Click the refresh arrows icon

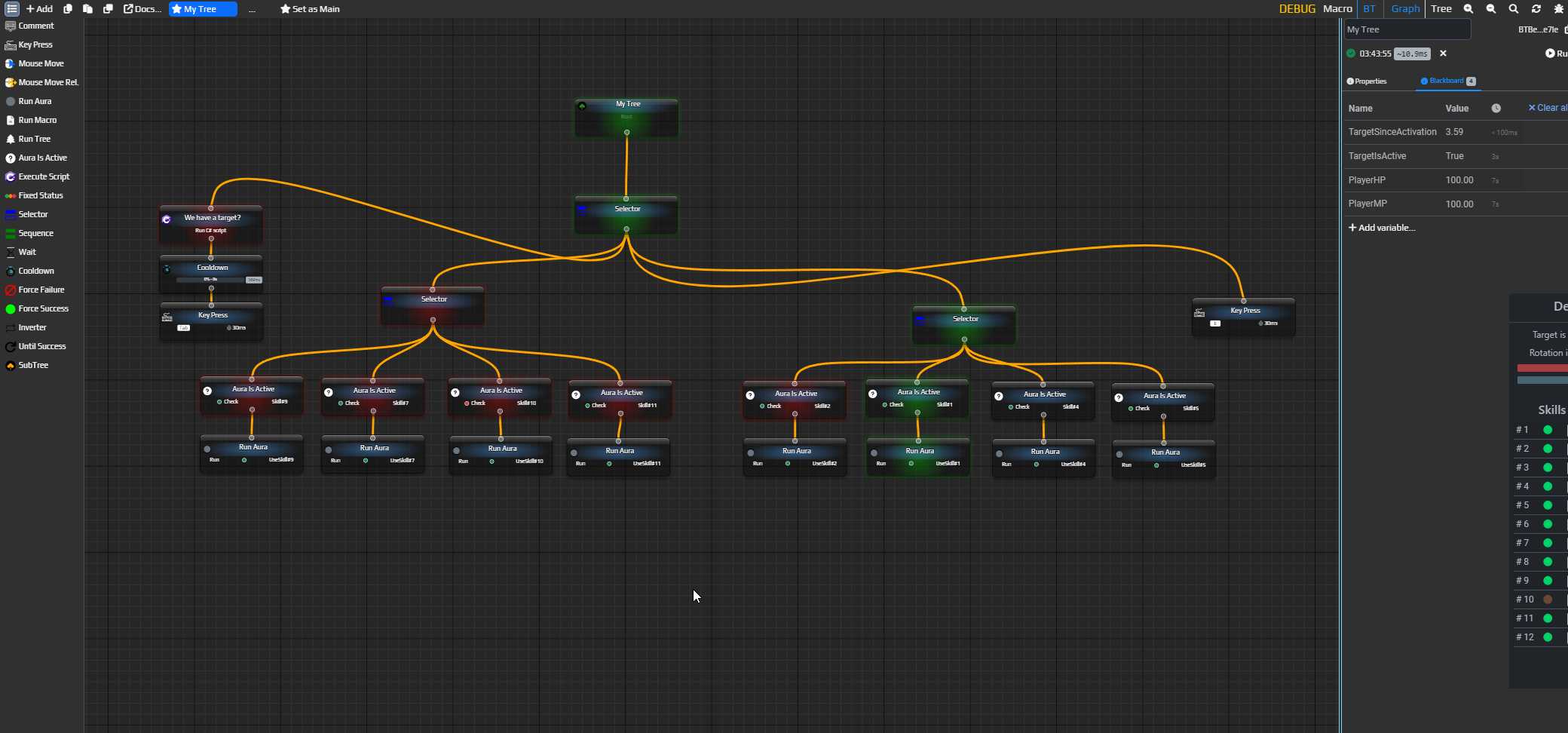1536,9
